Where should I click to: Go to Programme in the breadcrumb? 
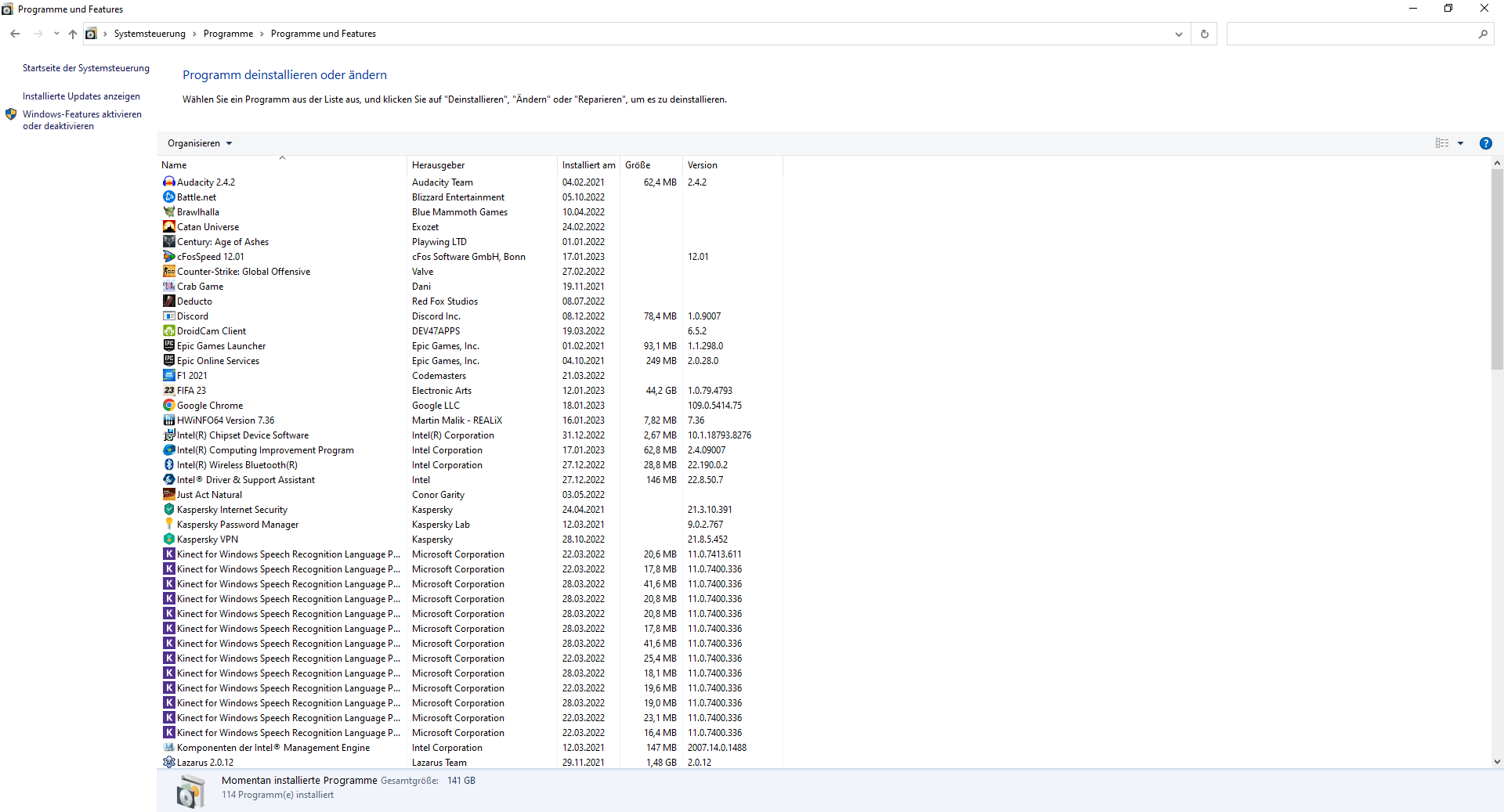(228, 34)
